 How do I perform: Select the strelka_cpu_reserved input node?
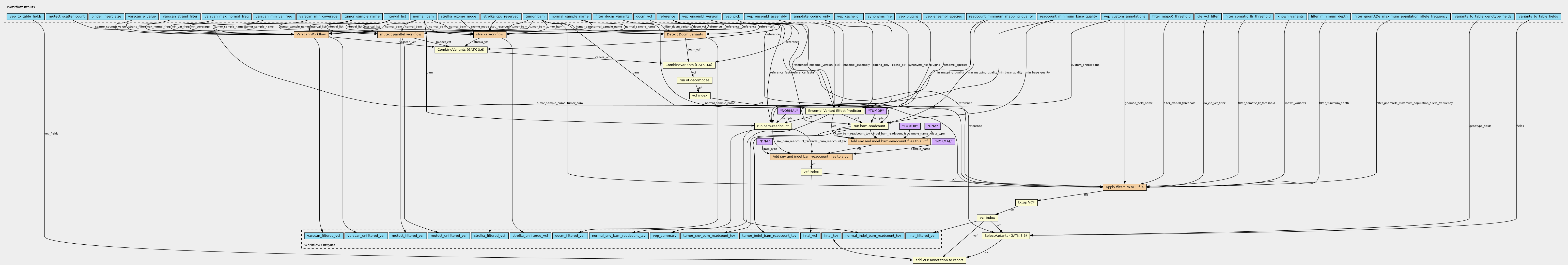(501, 17)
